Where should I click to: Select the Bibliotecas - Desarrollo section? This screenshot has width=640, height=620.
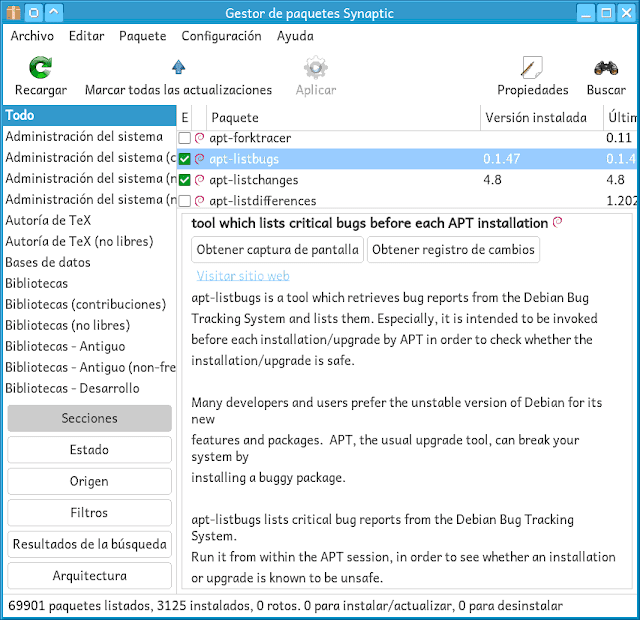pyautogui.click(x=89, y=388)
